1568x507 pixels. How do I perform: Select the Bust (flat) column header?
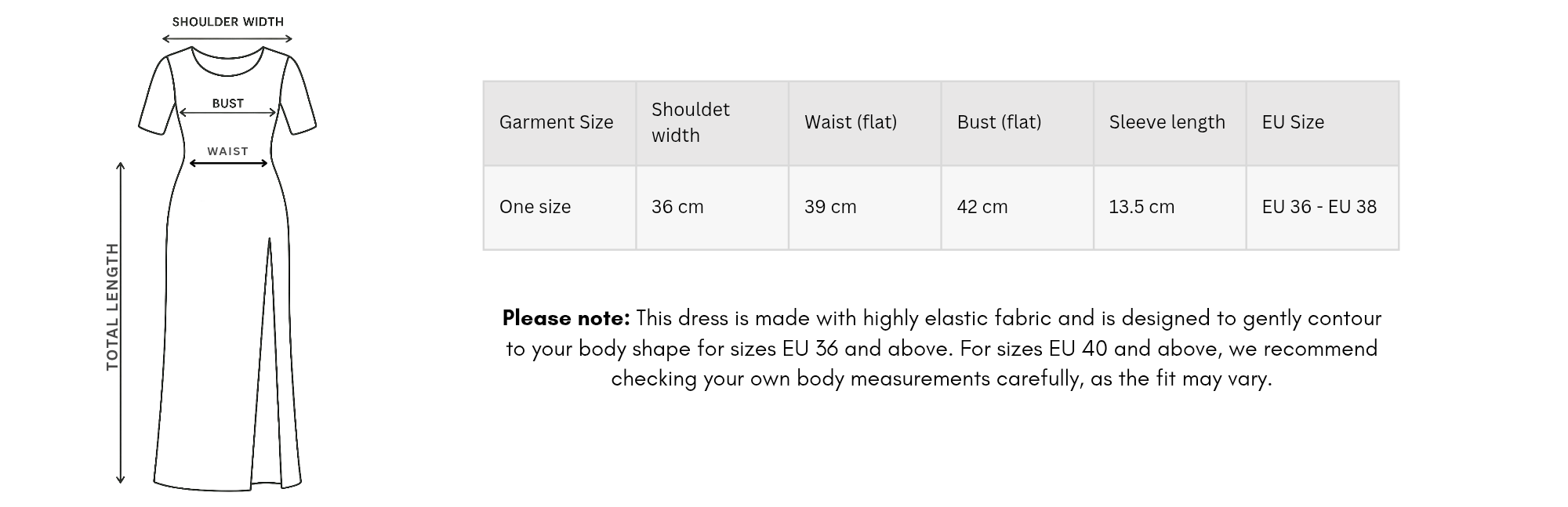(x=999, y=122)
